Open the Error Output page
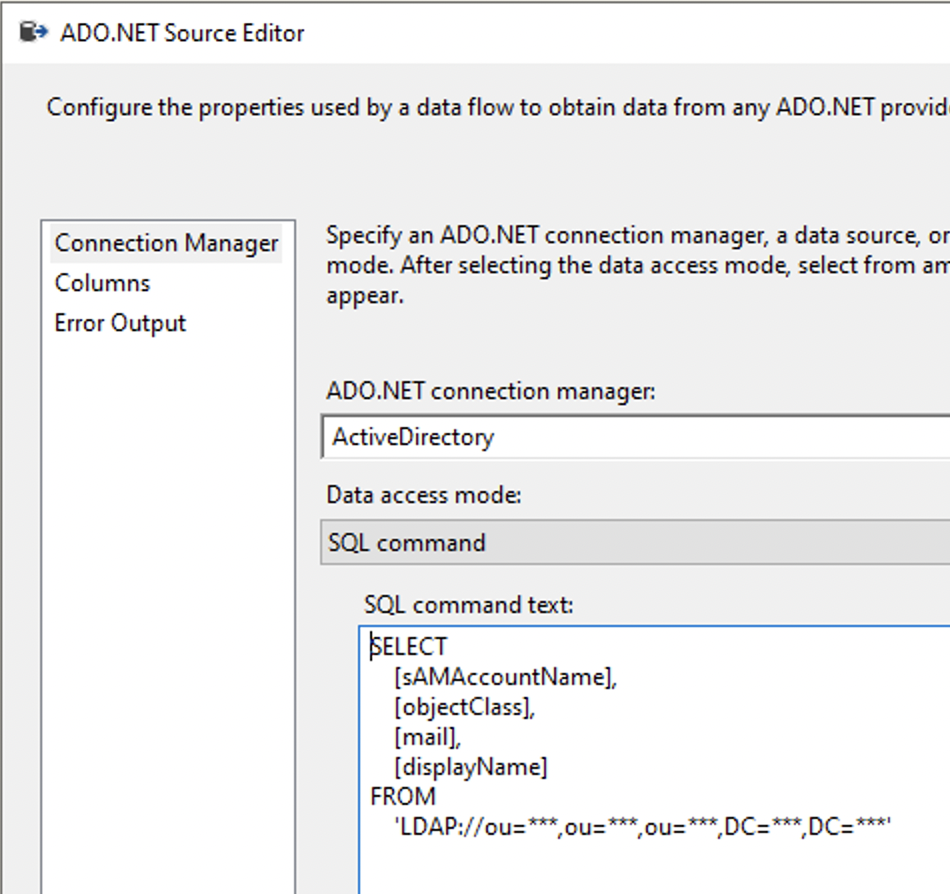This screenshot has height=894, width=950. click(120, 323)
